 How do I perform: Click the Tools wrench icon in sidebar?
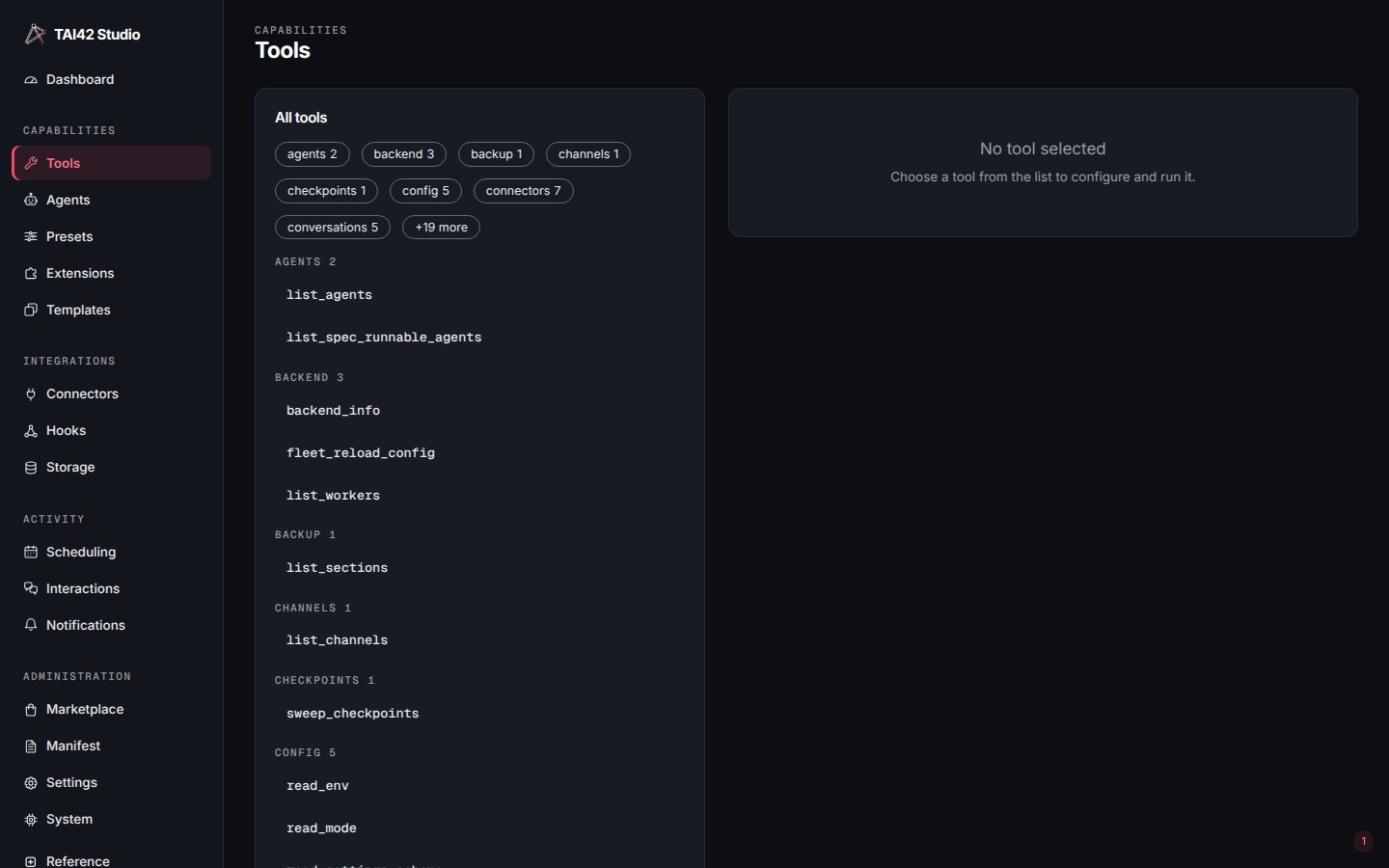coord(31,164)
